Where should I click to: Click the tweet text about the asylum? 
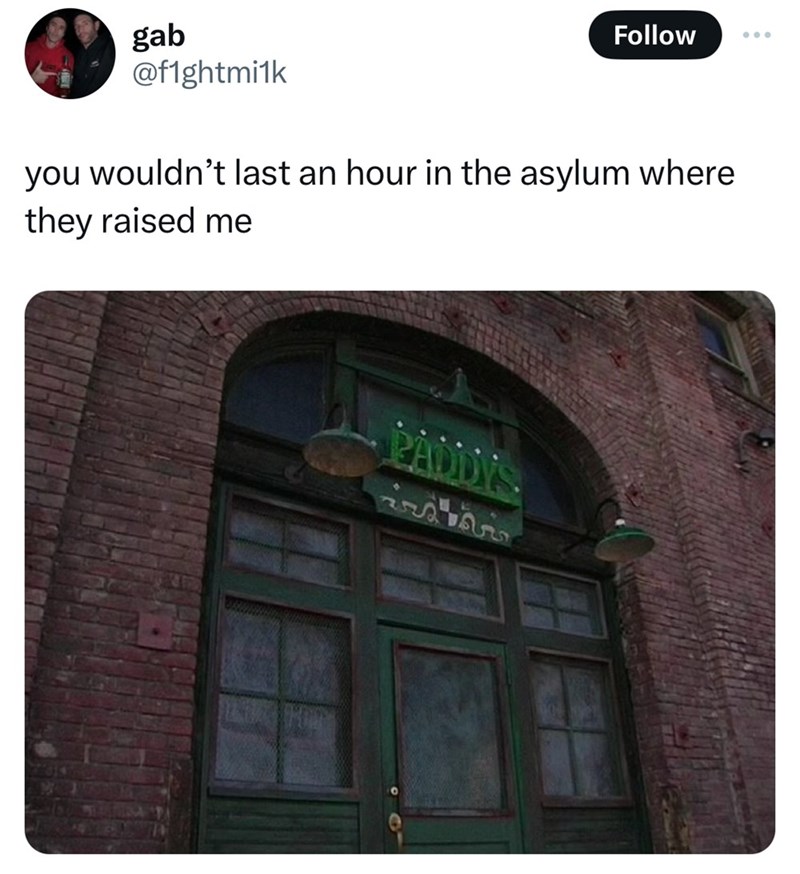tap(379, 197)
